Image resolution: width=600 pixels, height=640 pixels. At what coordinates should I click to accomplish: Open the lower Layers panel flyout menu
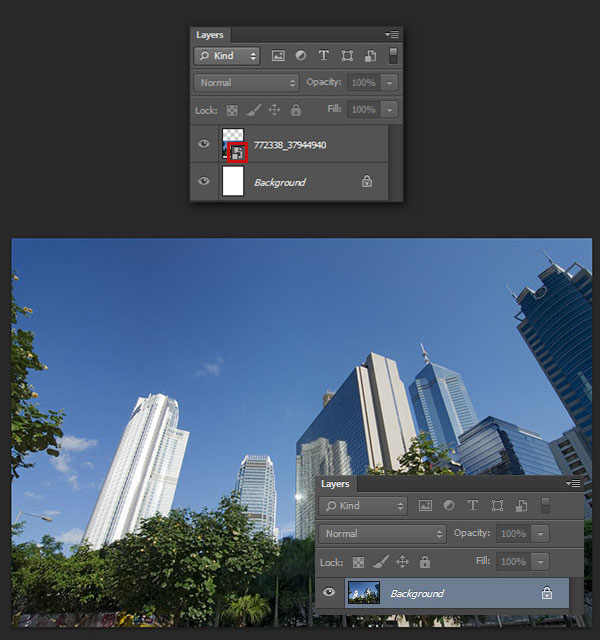[x=573, y=483]
